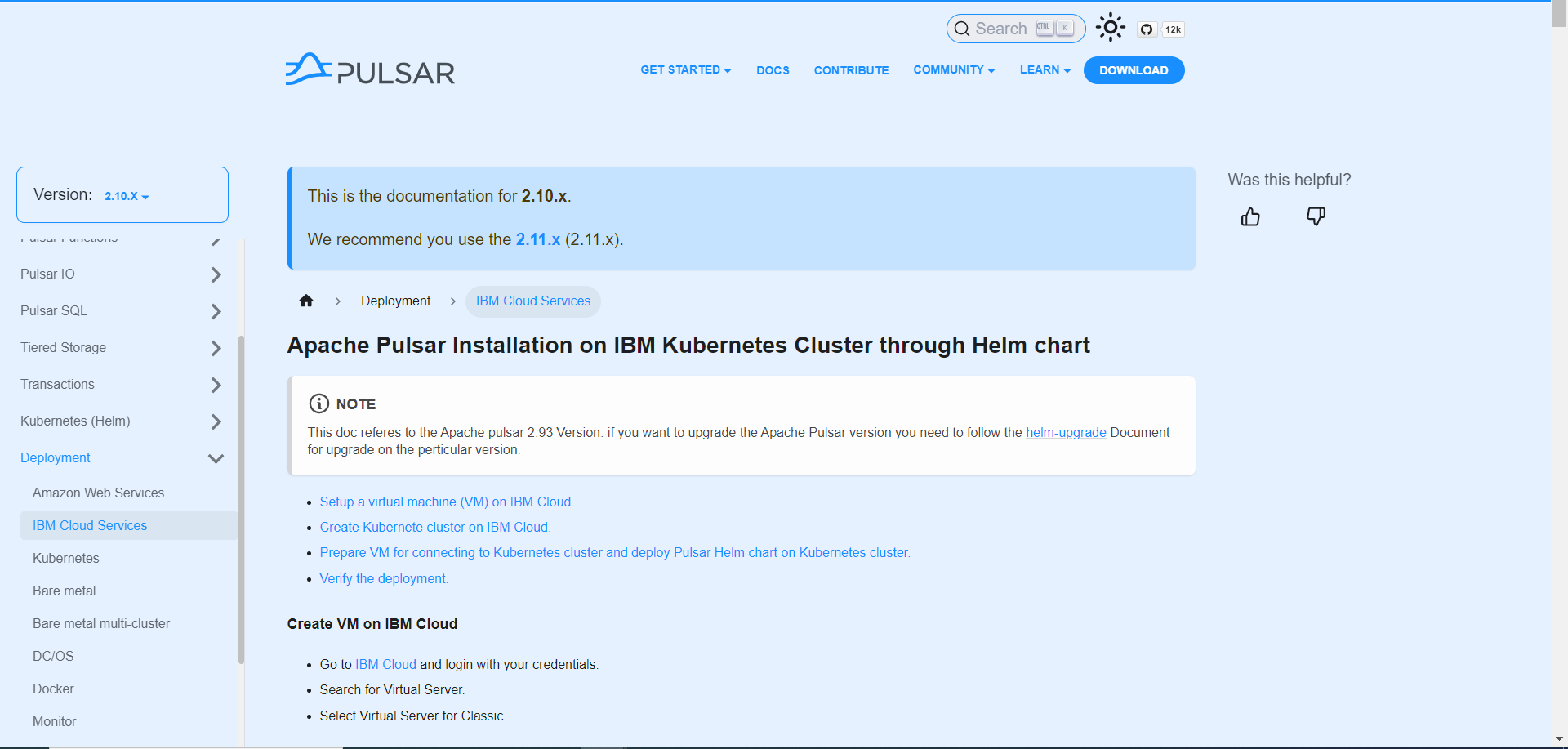This screenshot has height=749, width=1568.
Task: Click 'Was this helpful?' text
Action: 1290,180
